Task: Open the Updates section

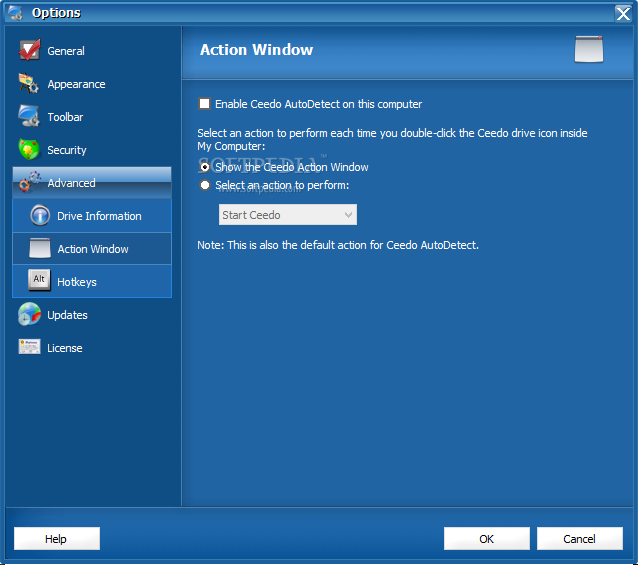Action: [93, 315]
